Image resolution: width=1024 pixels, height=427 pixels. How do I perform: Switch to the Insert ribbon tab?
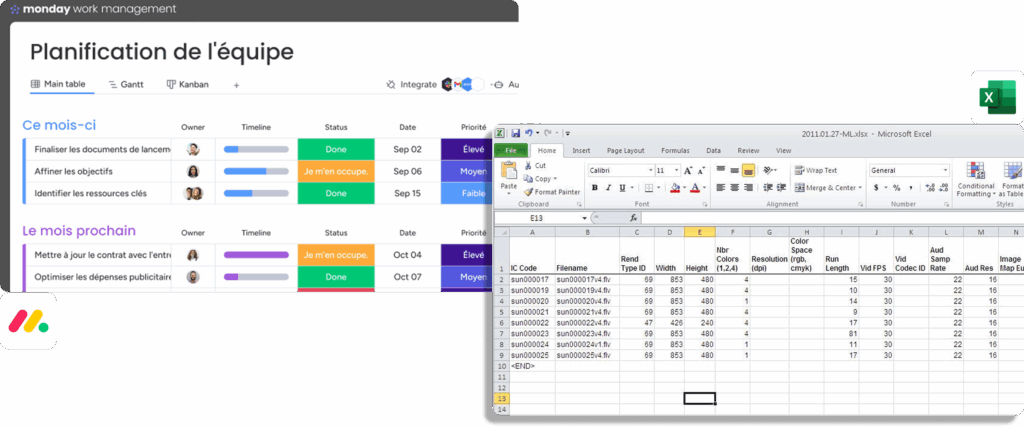point(581,151)
